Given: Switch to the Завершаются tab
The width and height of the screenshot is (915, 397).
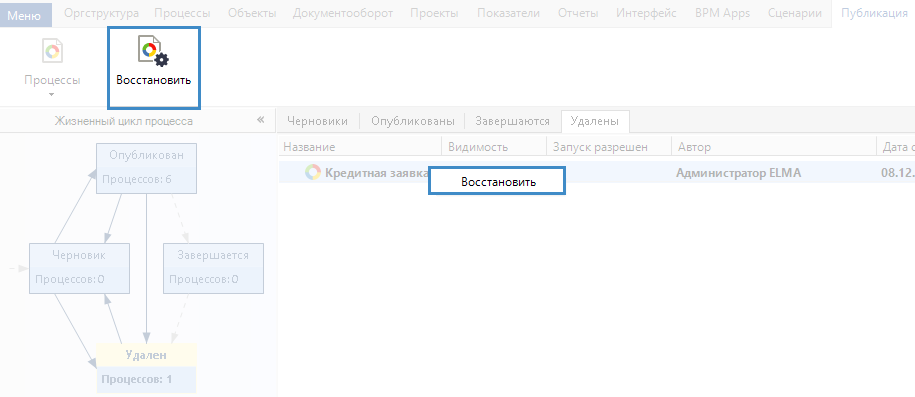Looking at the screenshot, I should pos(512,121).
